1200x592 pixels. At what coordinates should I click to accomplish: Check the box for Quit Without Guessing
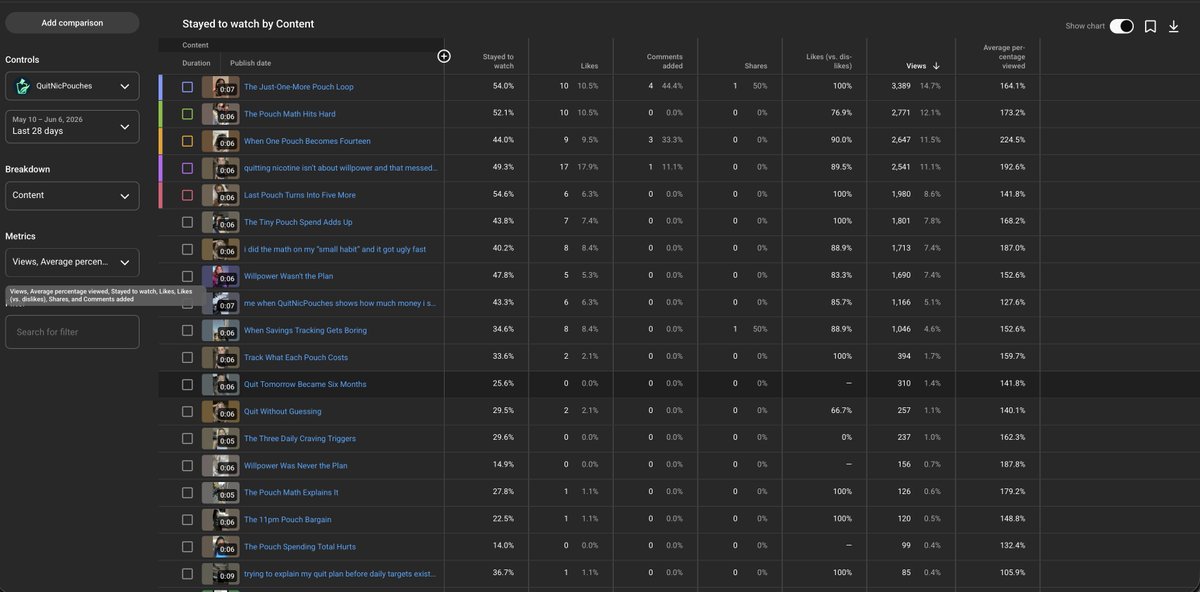click(x=187, y=411)
